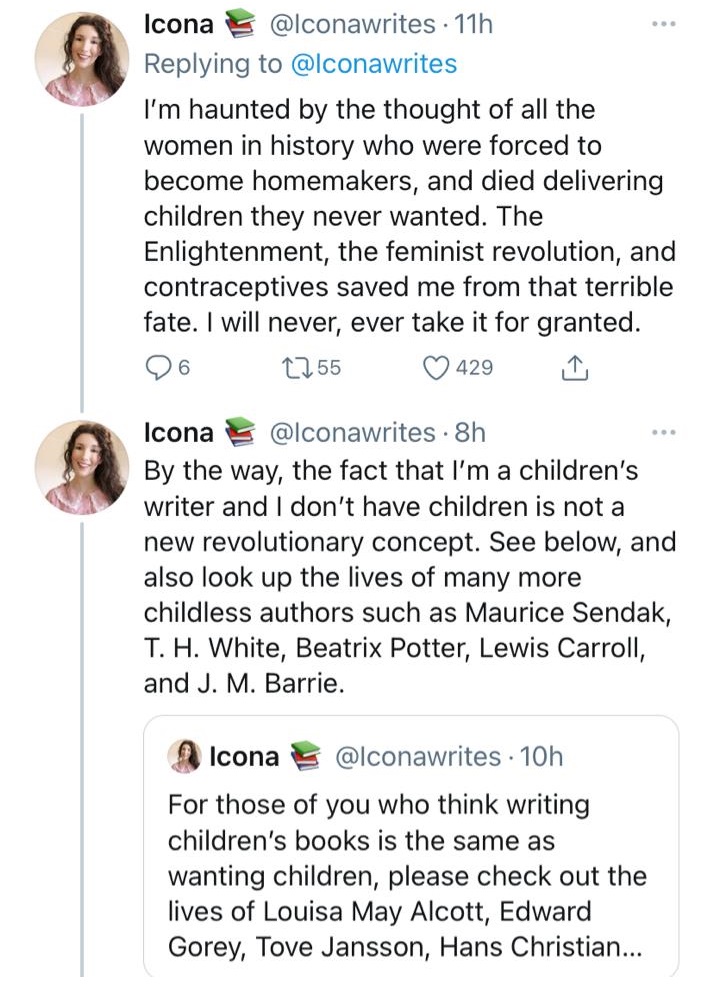Open Icona's profile picture on first tweet

pyautogui.click(x=82, y=59)
